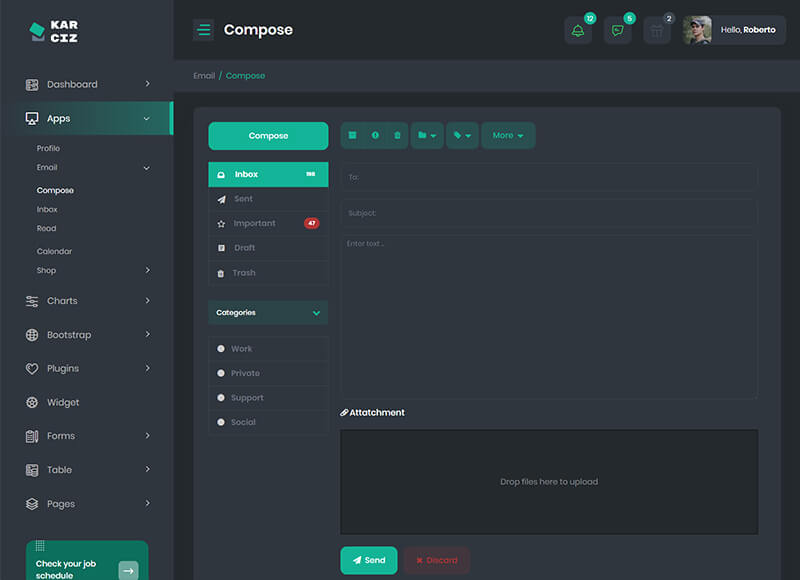Open the folder dropdown in mail toolbar
Viewport: 800px width, 580px height.
pyautogui.click(x=427, y=135)
